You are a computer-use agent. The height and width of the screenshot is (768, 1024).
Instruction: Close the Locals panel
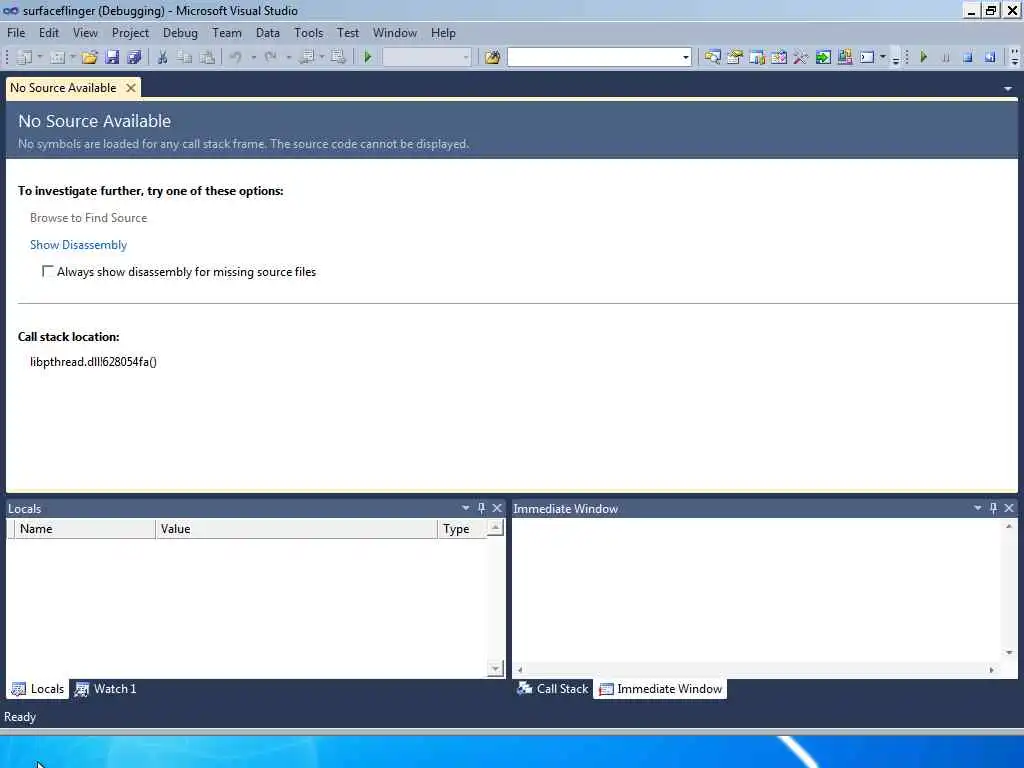[497, 508]
